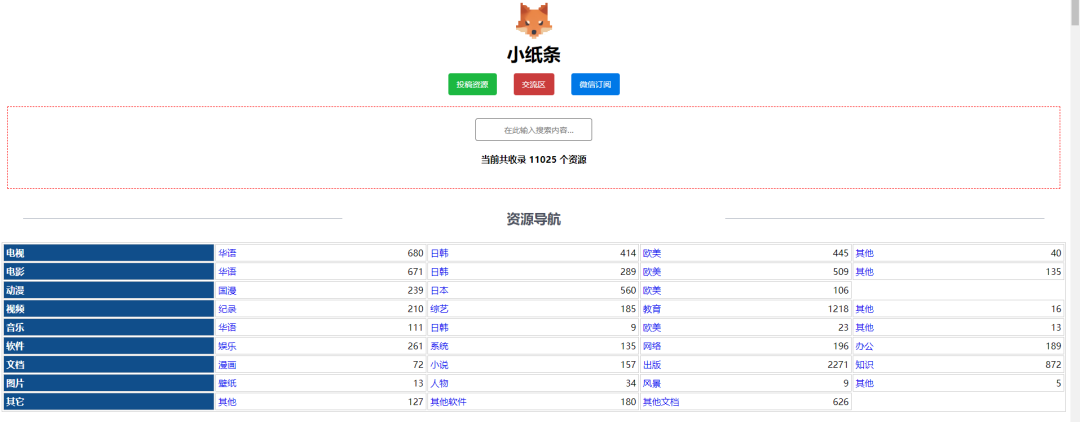Click the count 560 beside 日本

pyautogui.click(x=628, y=291)
